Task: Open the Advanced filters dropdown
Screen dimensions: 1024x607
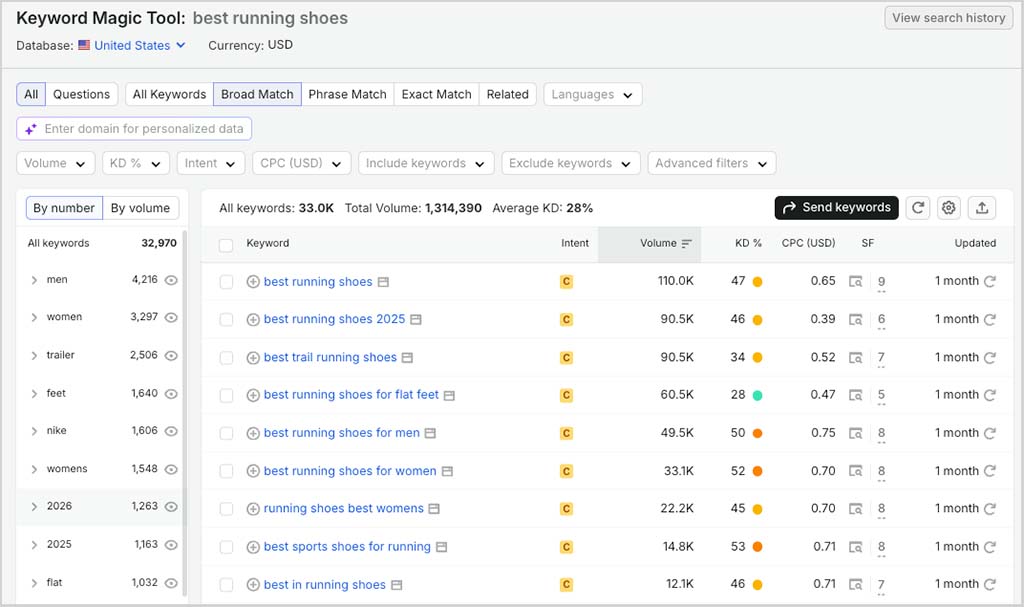Action: [x=712, y=163]
